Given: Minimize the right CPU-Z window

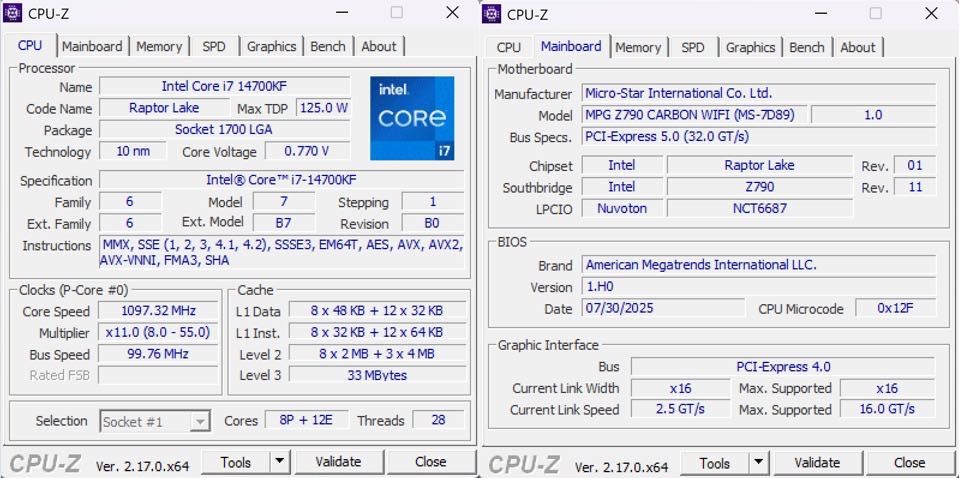Looking at the screenshot, I should 821,13.
